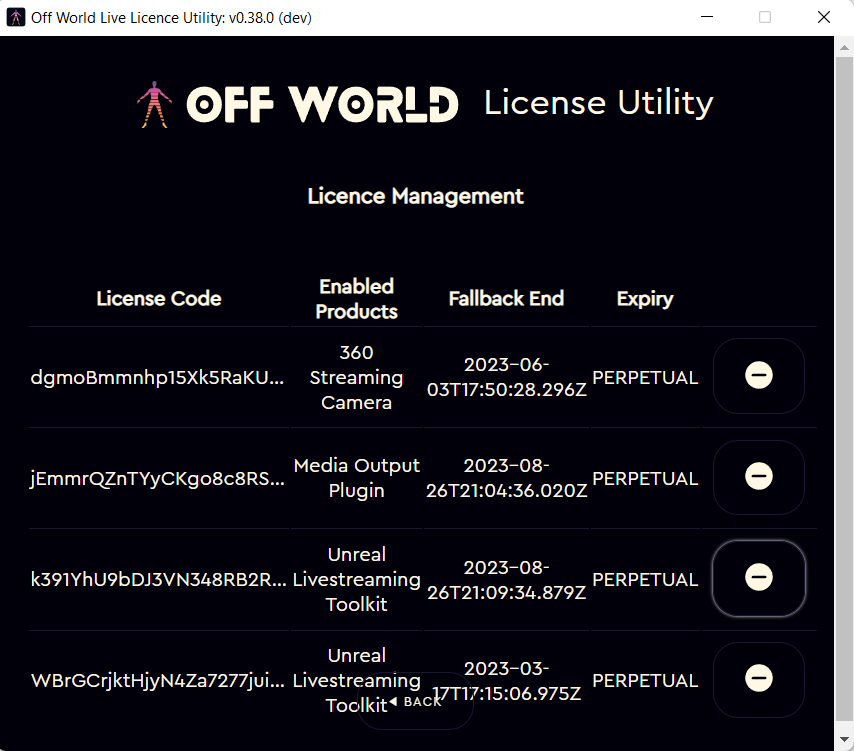
Task: Click the License Code column header
Action: coord(158,298)
